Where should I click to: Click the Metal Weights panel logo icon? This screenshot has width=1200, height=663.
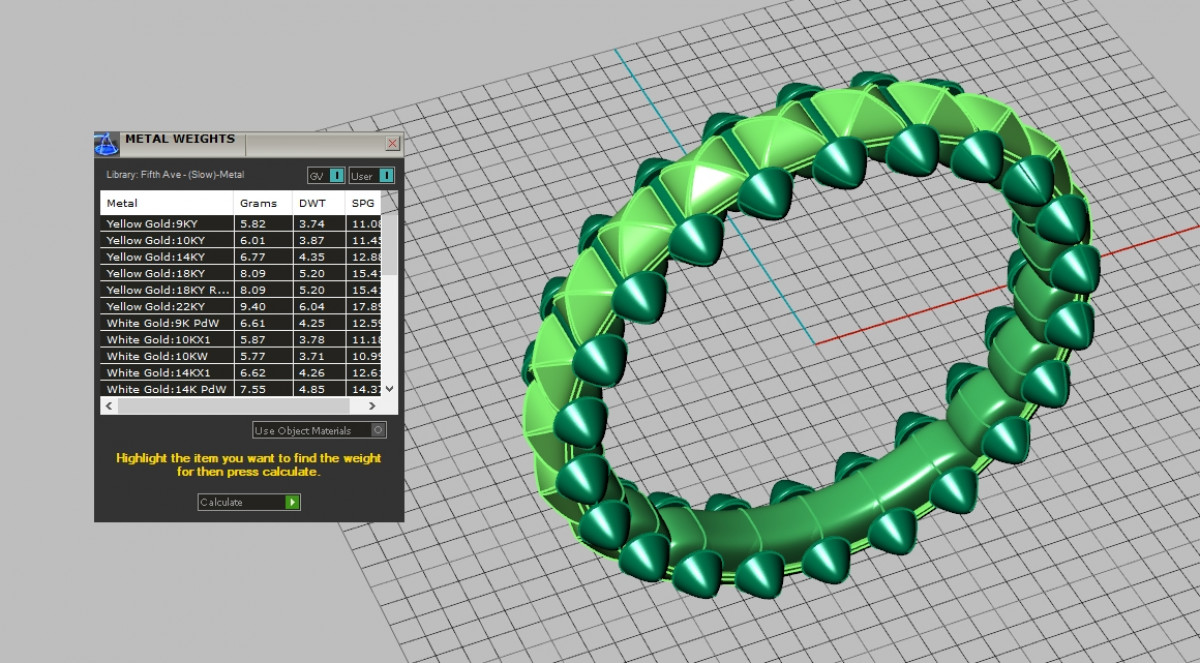coord(107,142)
